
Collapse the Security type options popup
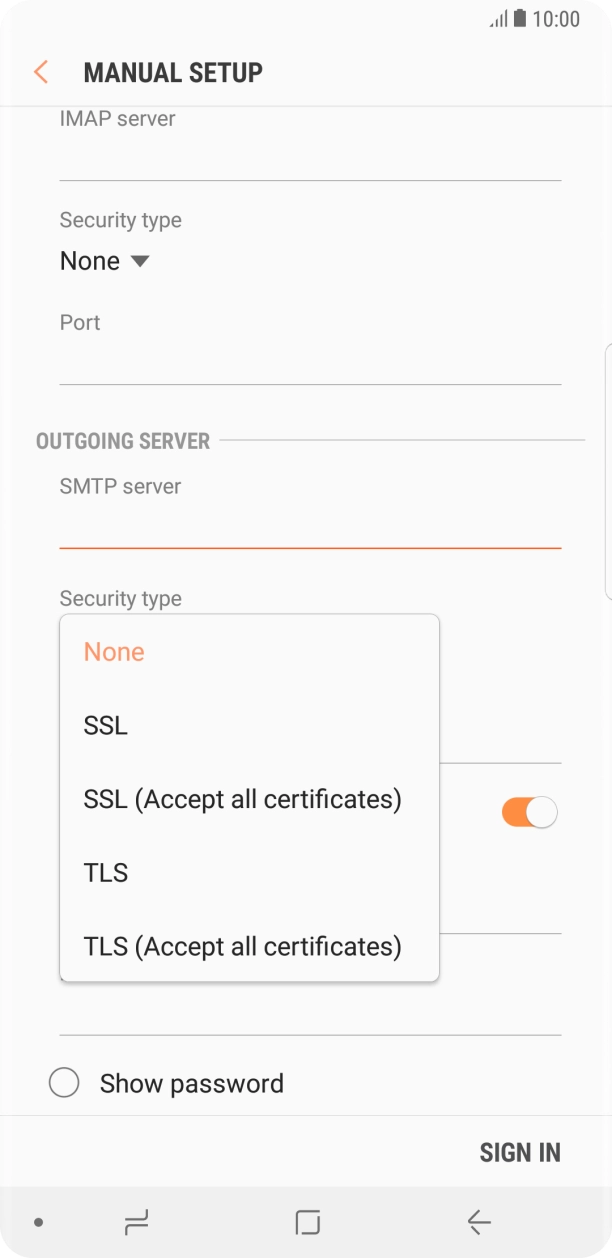120,598
